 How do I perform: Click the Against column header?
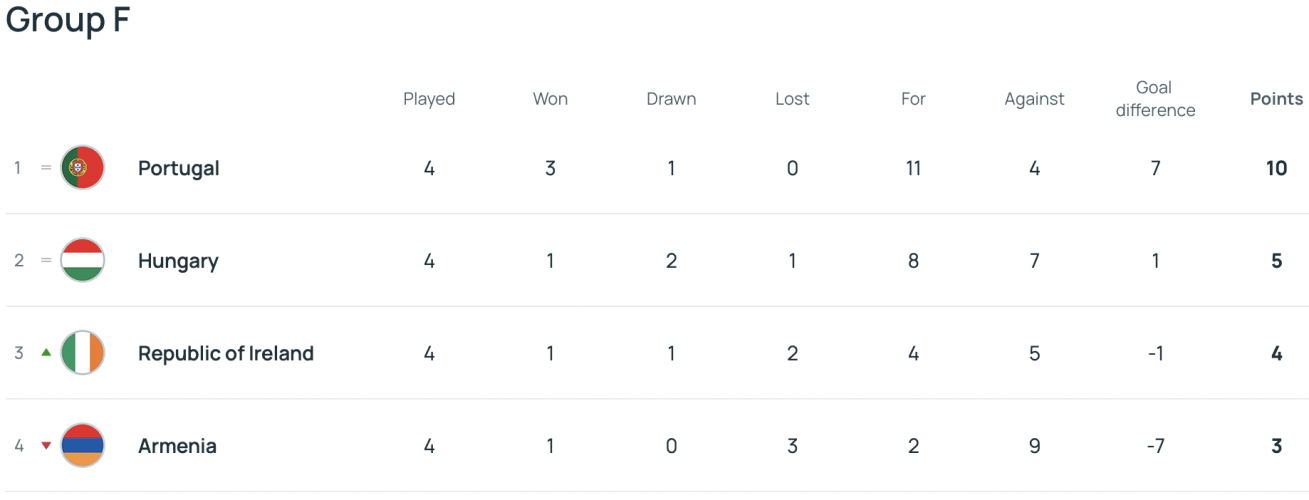tap(1034, 99)
